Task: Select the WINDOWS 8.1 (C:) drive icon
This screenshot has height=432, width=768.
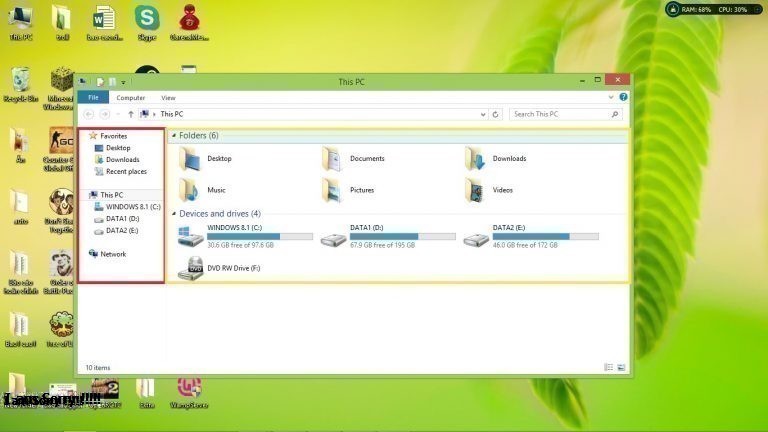Action: (x=191, y=236)
